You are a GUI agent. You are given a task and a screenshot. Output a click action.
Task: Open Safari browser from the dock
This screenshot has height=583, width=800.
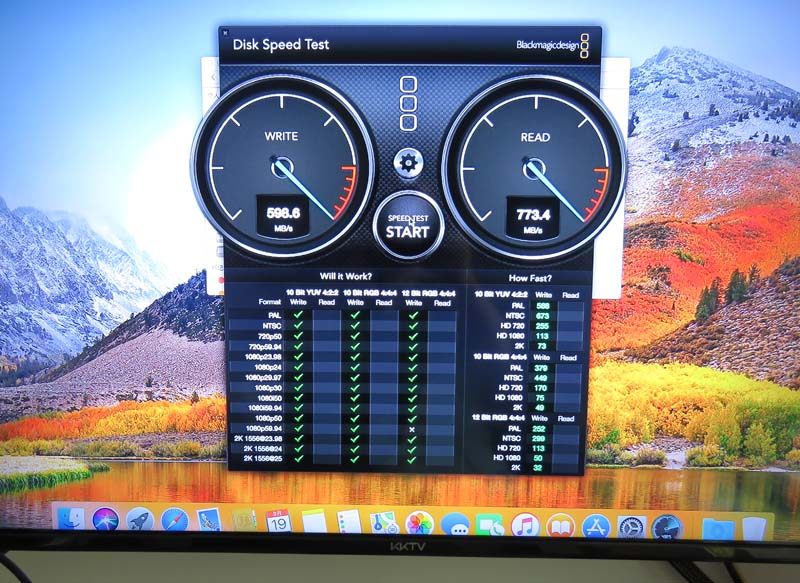pos(175,522)
